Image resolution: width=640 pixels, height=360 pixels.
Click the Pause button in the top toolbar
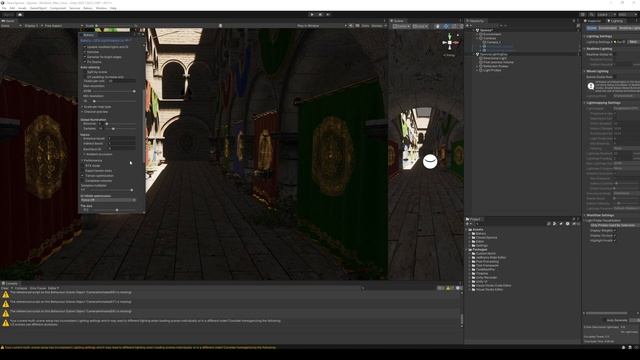tap(320, 14)
